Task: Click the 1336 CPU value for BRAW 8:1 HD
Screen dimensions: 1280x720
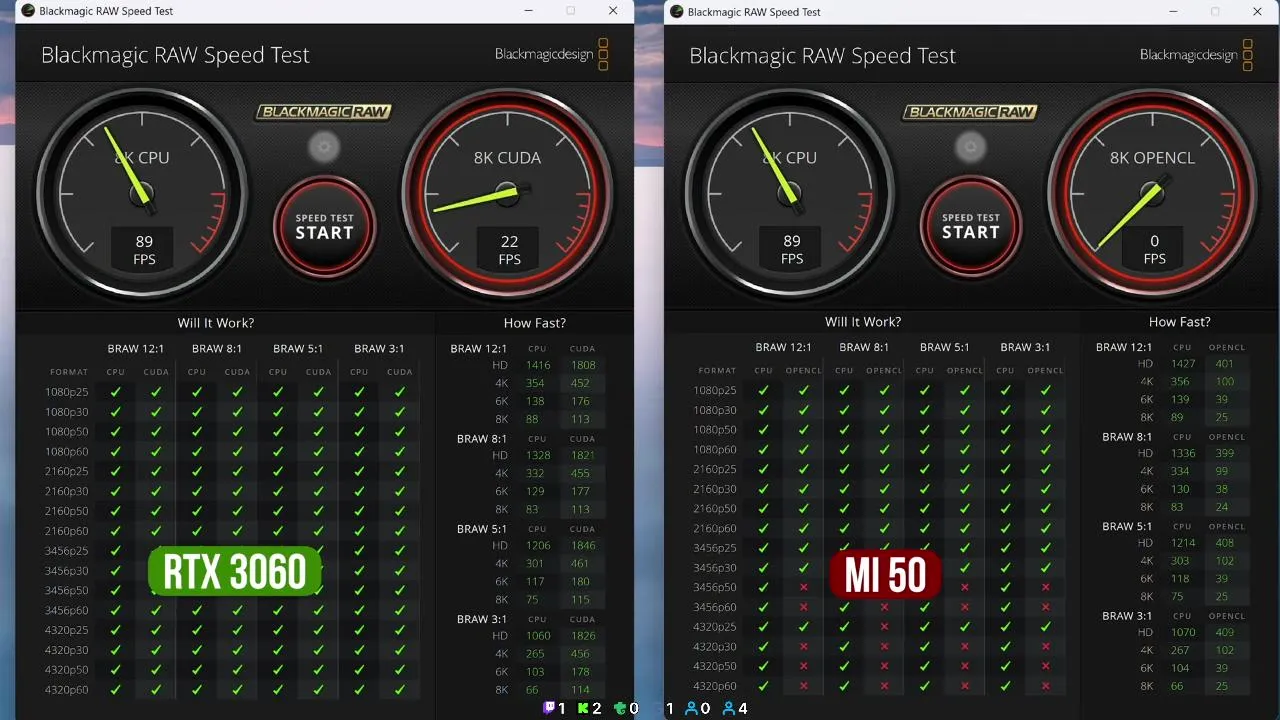Action: [x=1183, y=453]
